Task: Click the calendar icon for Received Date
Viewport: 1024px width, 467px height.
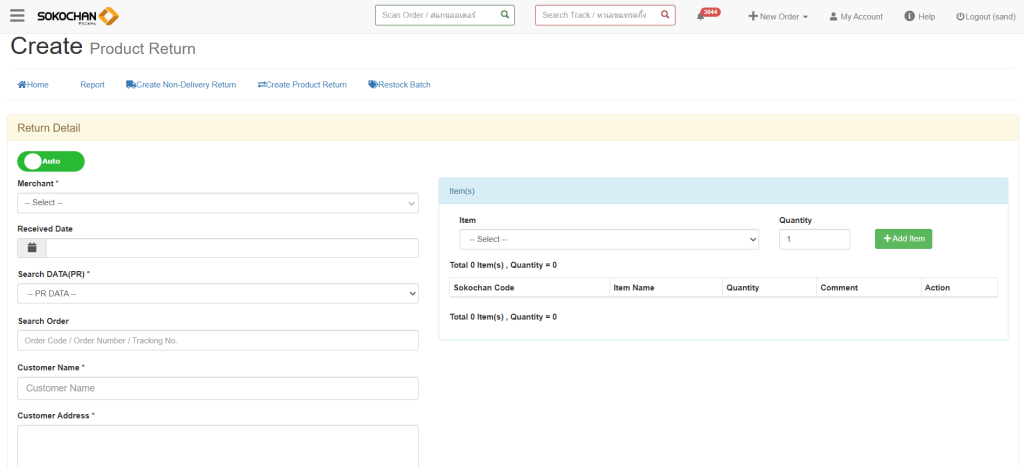Action: [32, 248]
